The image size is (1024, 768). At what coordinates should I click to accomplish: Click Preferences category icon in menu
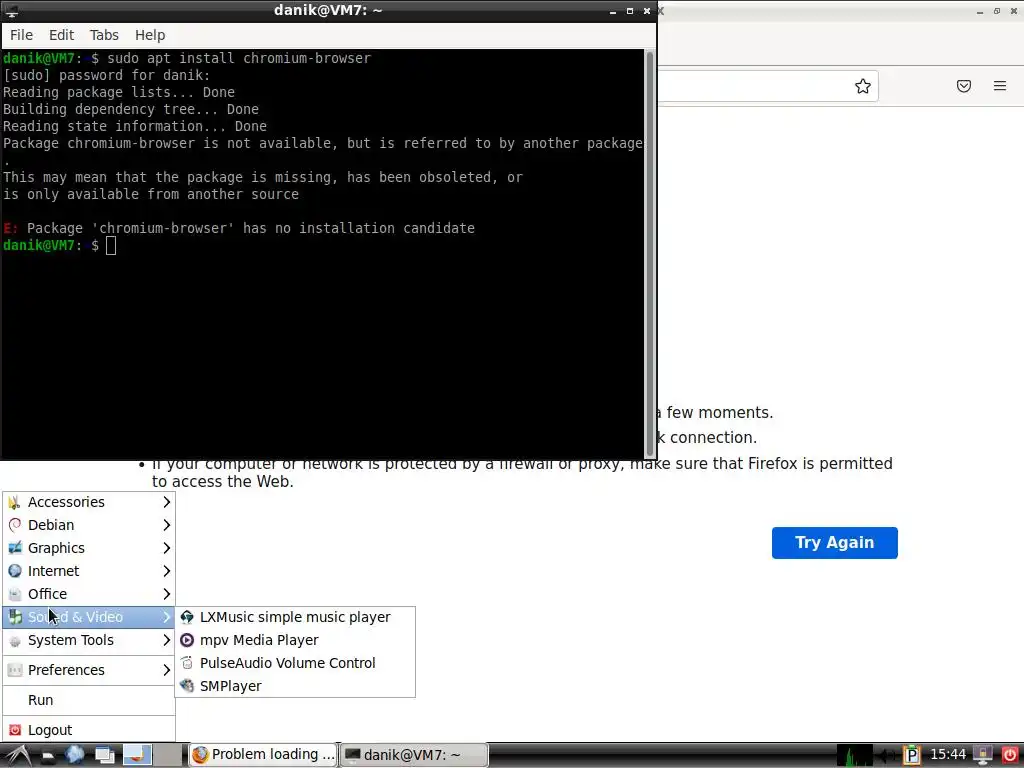[x=15, y=670]
